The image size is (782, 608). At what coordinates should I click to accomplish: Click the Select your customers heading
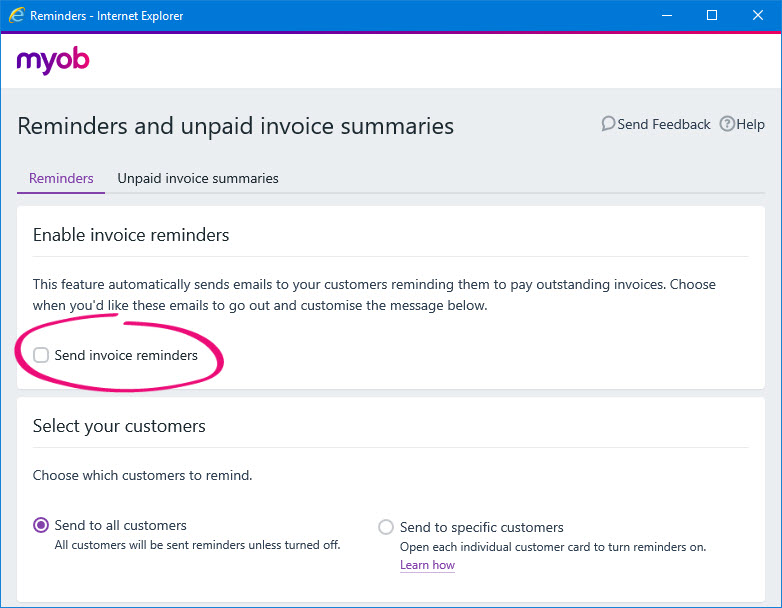pos(119,426)
